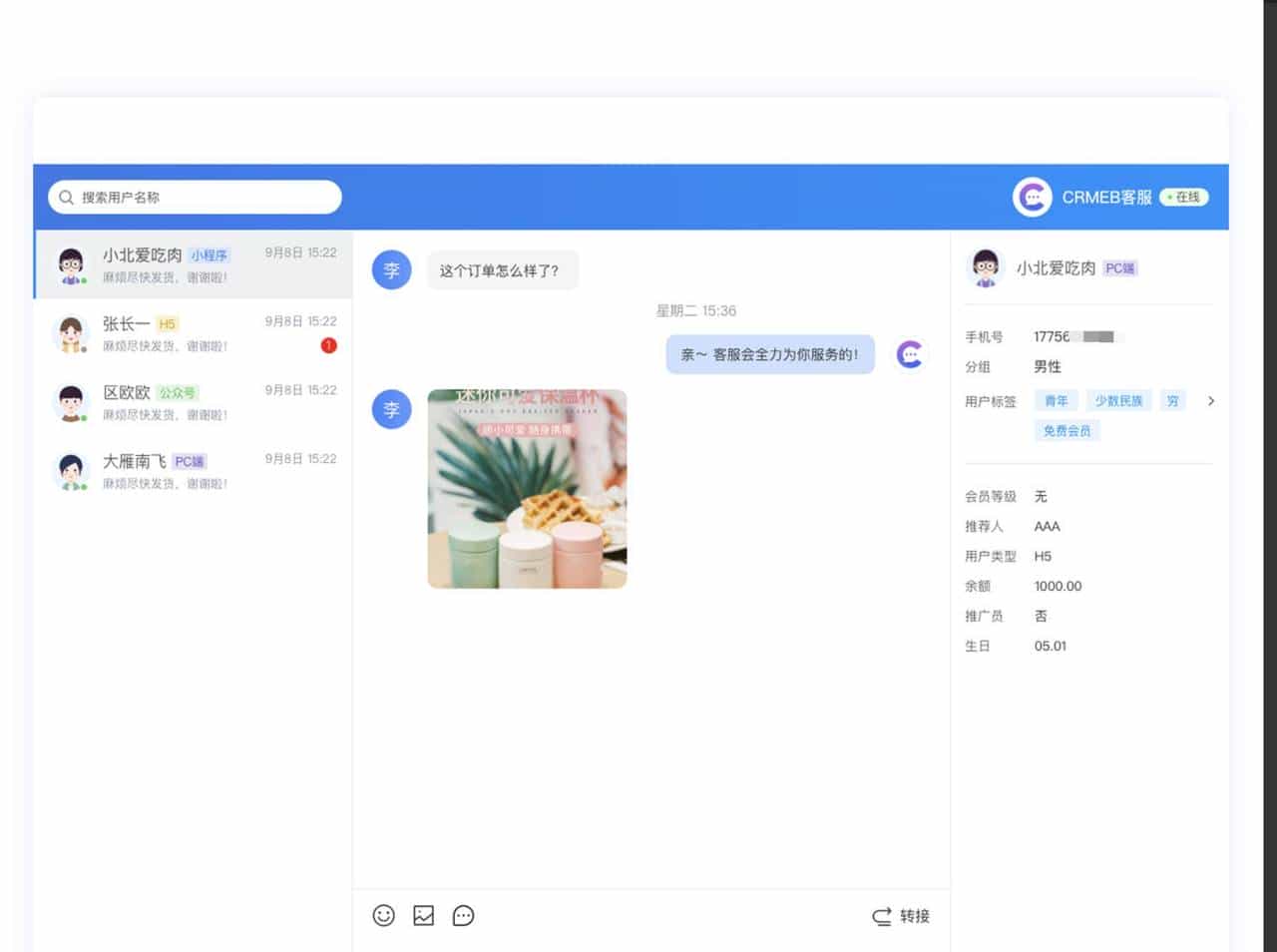Click the search magnifier icon
1277x952 pixels.
click(66, 197)
